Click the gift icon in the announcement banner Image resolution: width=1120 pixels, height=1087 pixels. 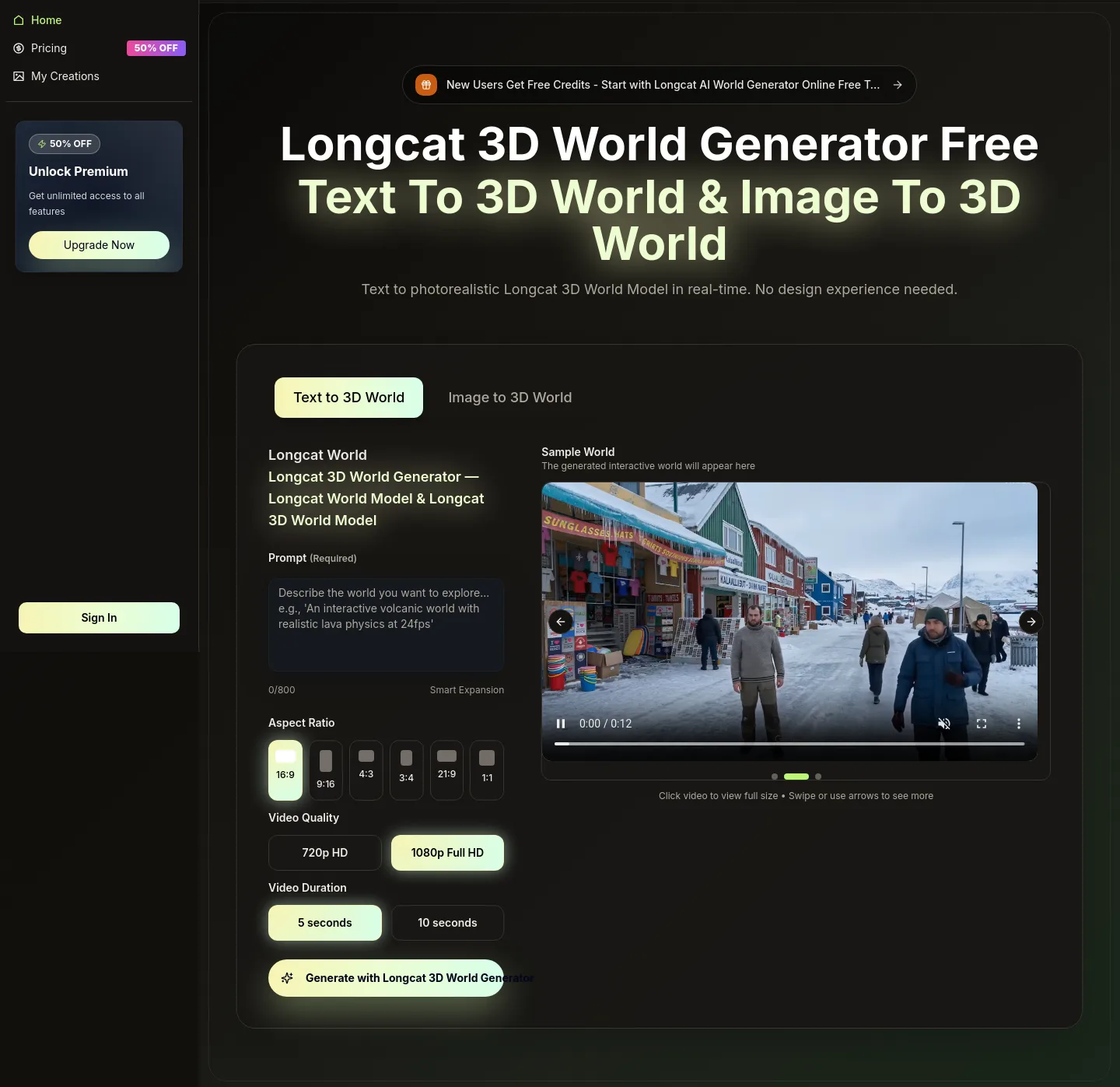(426, 85)
